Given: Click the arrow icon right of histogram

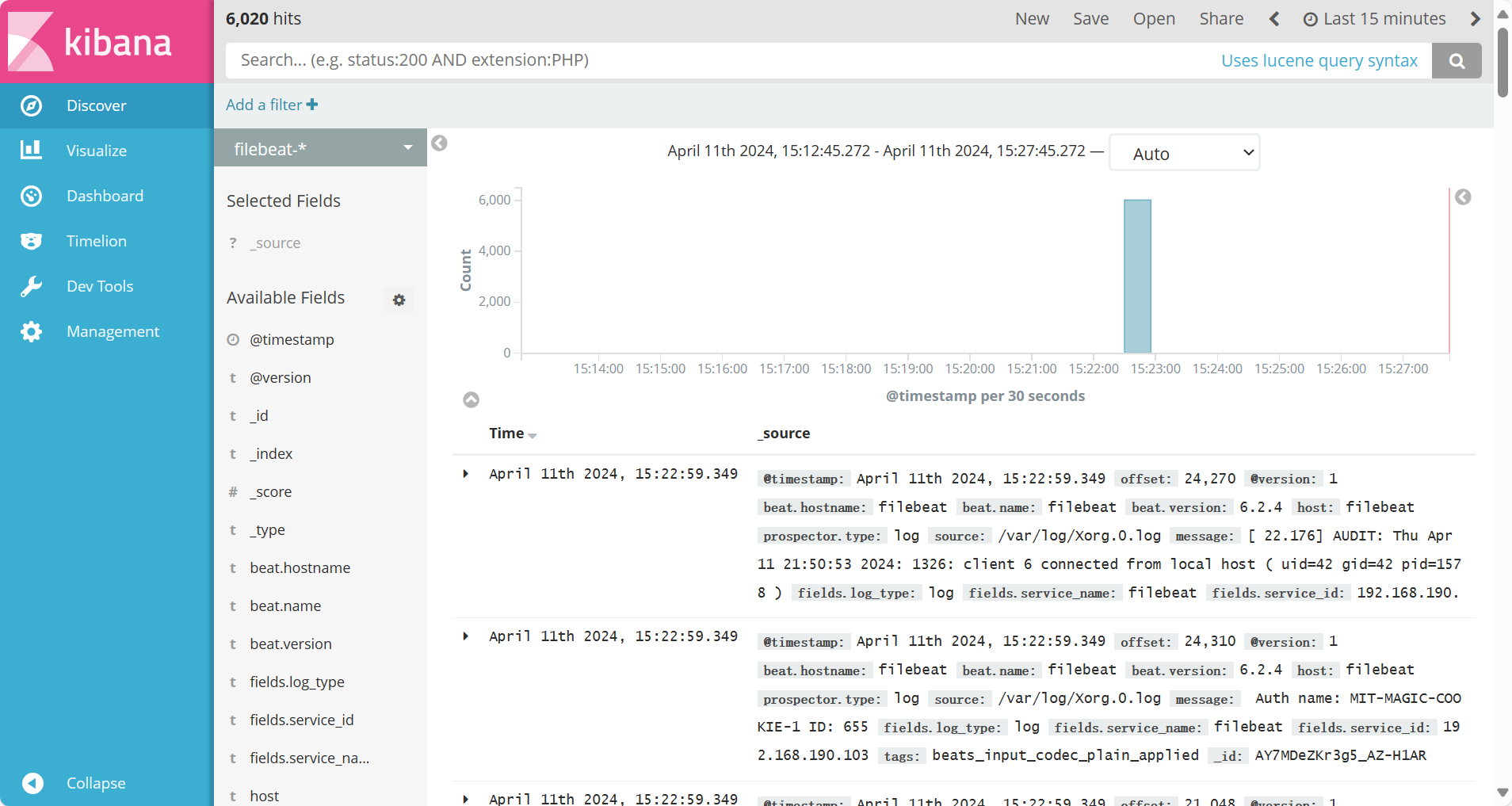Looking at the screenshot, I should (x=1463, y=197).
